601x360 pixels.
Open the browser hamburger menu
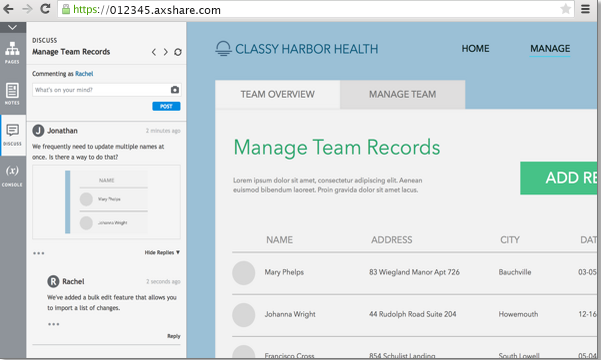585,9
